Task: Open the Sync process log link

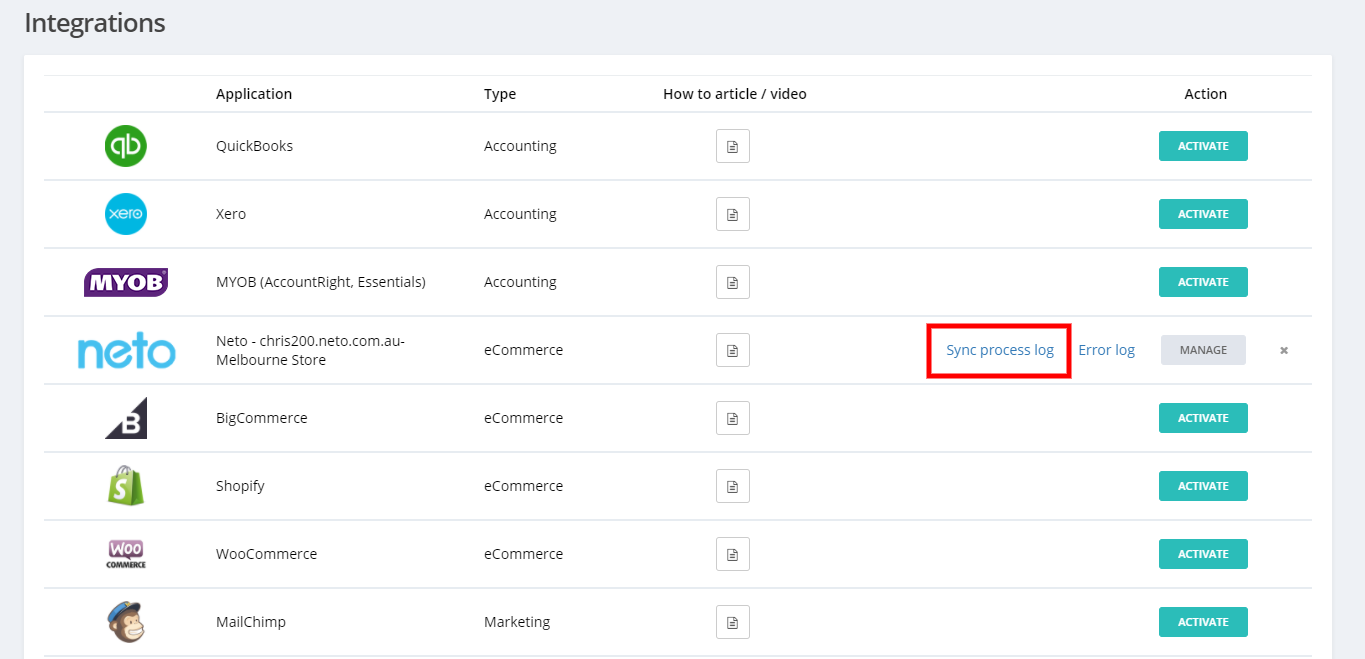Action: click(1000, 350)
